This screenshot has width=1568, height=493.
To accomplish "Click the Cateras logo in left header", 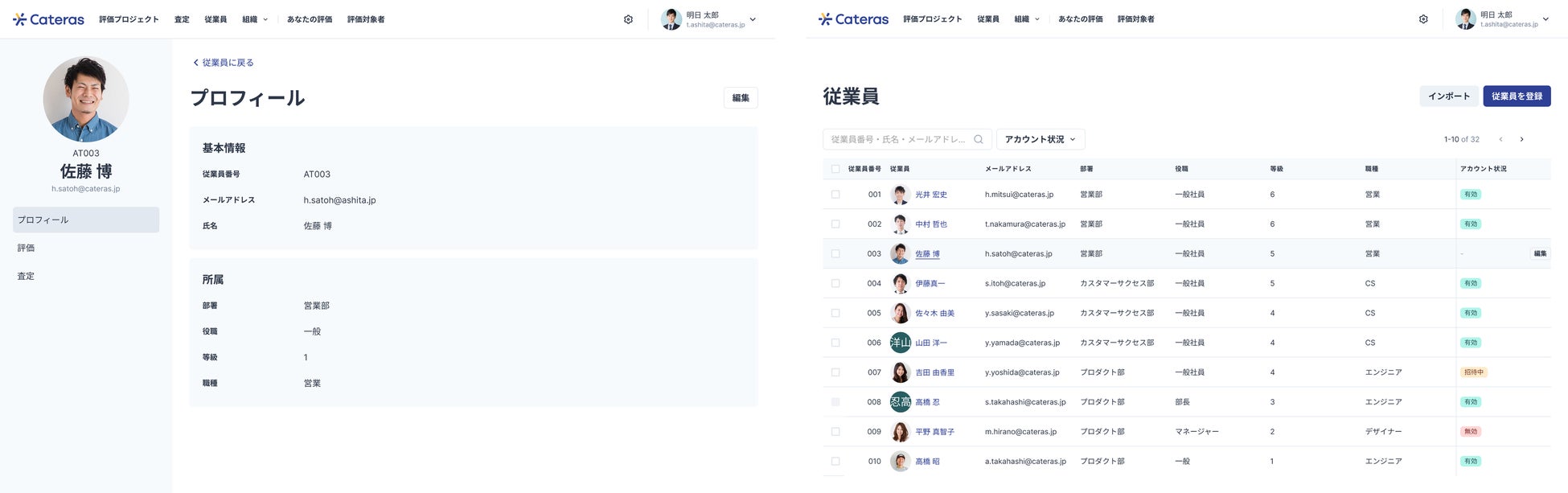I will [48, 19].
